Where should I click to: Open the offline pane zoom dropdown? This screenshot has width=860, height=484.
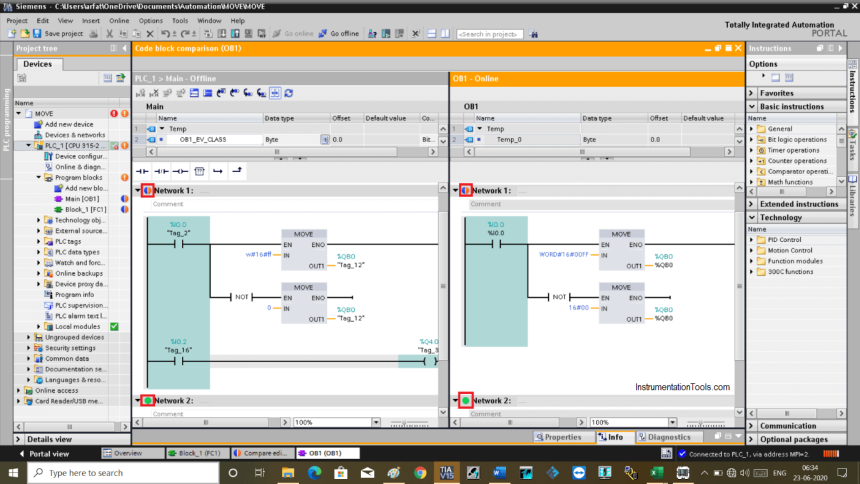(376, 423)
